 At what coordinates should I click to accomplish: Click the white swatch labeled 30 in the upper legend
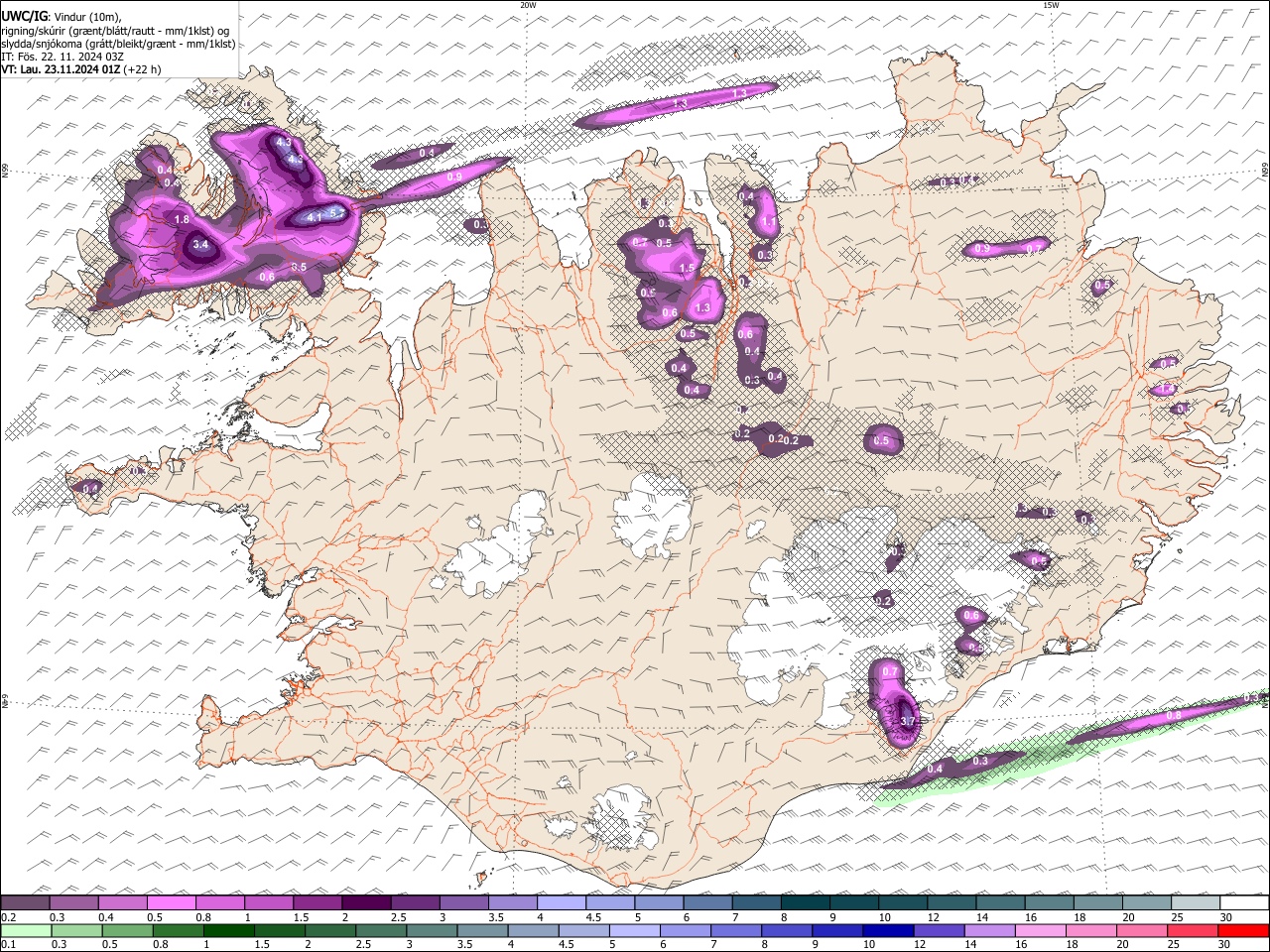pyautogui.click(x=1244, y=902)
